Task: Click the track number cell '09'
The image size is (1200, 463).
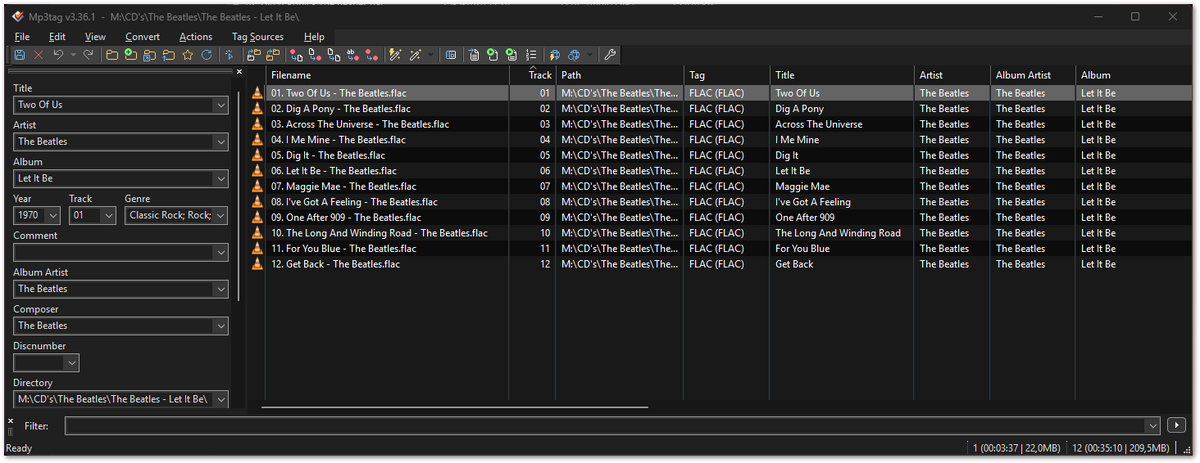Action: tap(545, 218)
